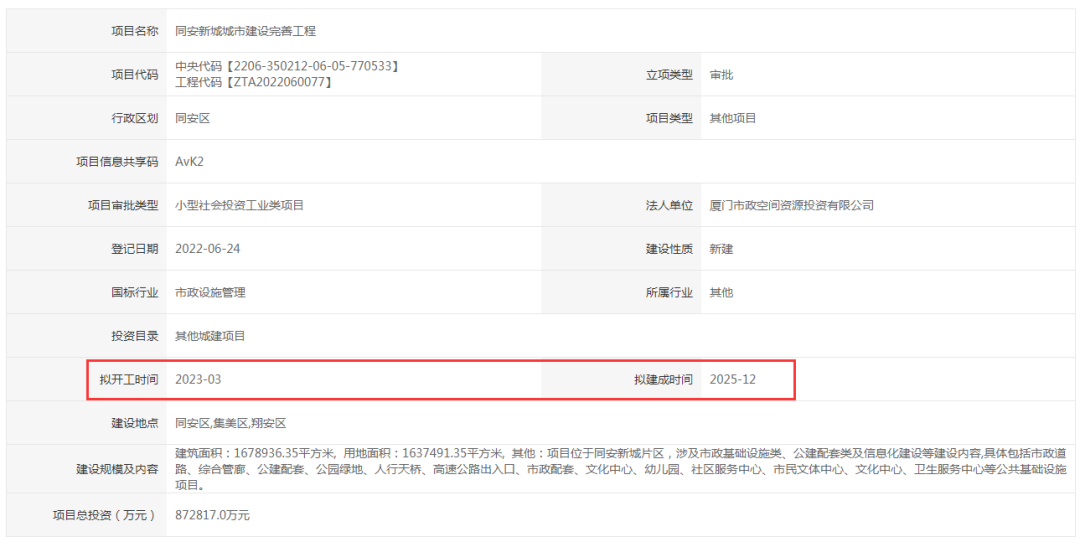Click the 所属行业 label
The image size is (1080, 547).
669,292
